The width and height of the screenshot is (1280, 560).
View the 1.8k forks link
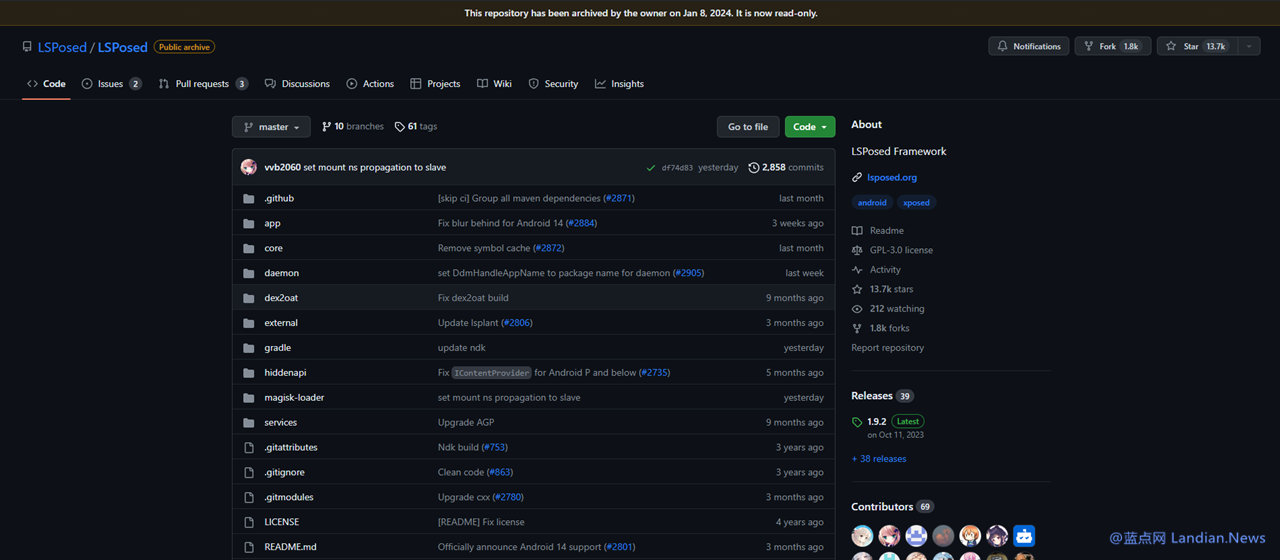881,328
